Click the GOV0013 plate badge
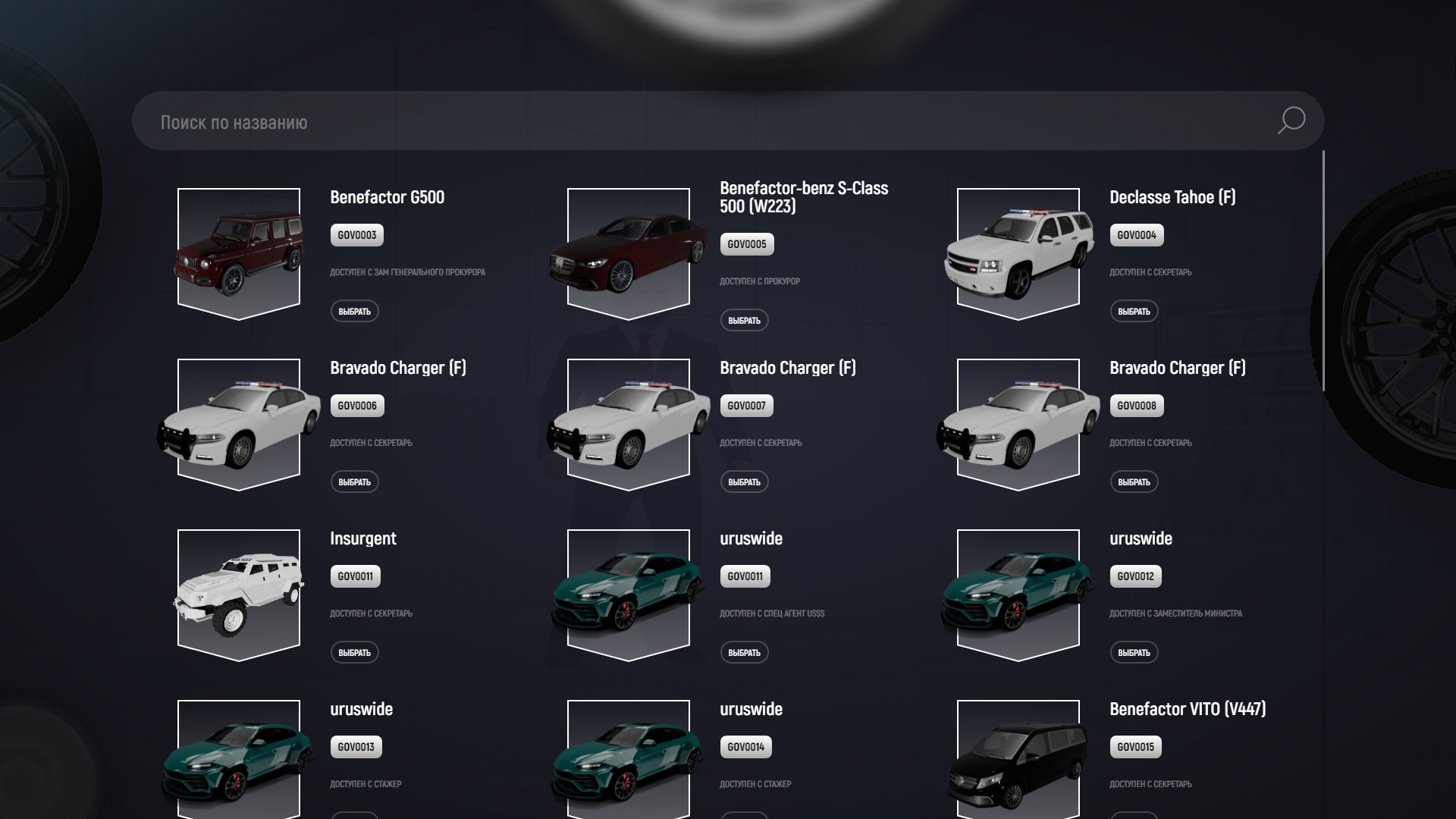The height and width of the screenshot is (819, 1456). coord(356,747)
